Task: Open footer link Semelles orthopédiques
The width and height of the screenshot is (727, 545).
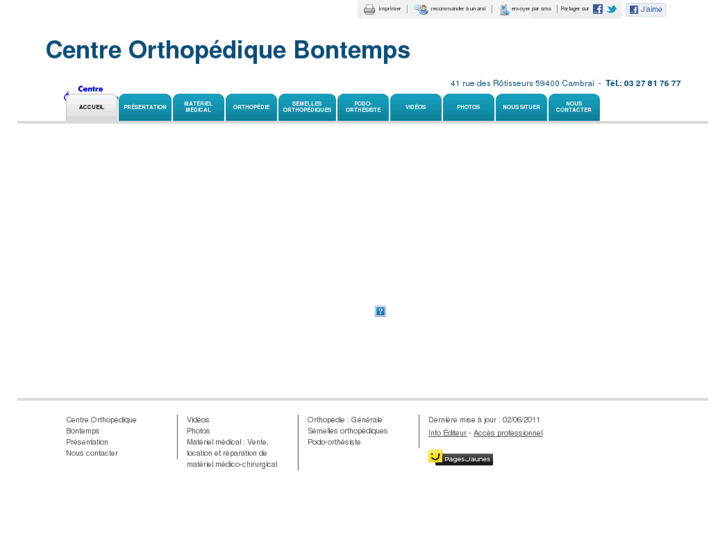Action: (x=347, y=431)
